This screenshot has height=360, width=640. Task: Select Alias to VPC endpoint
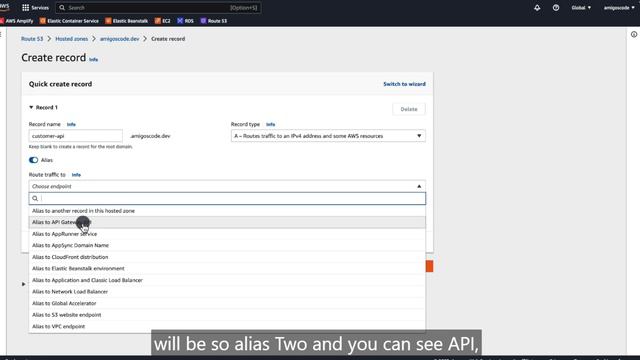pos(227,327)
